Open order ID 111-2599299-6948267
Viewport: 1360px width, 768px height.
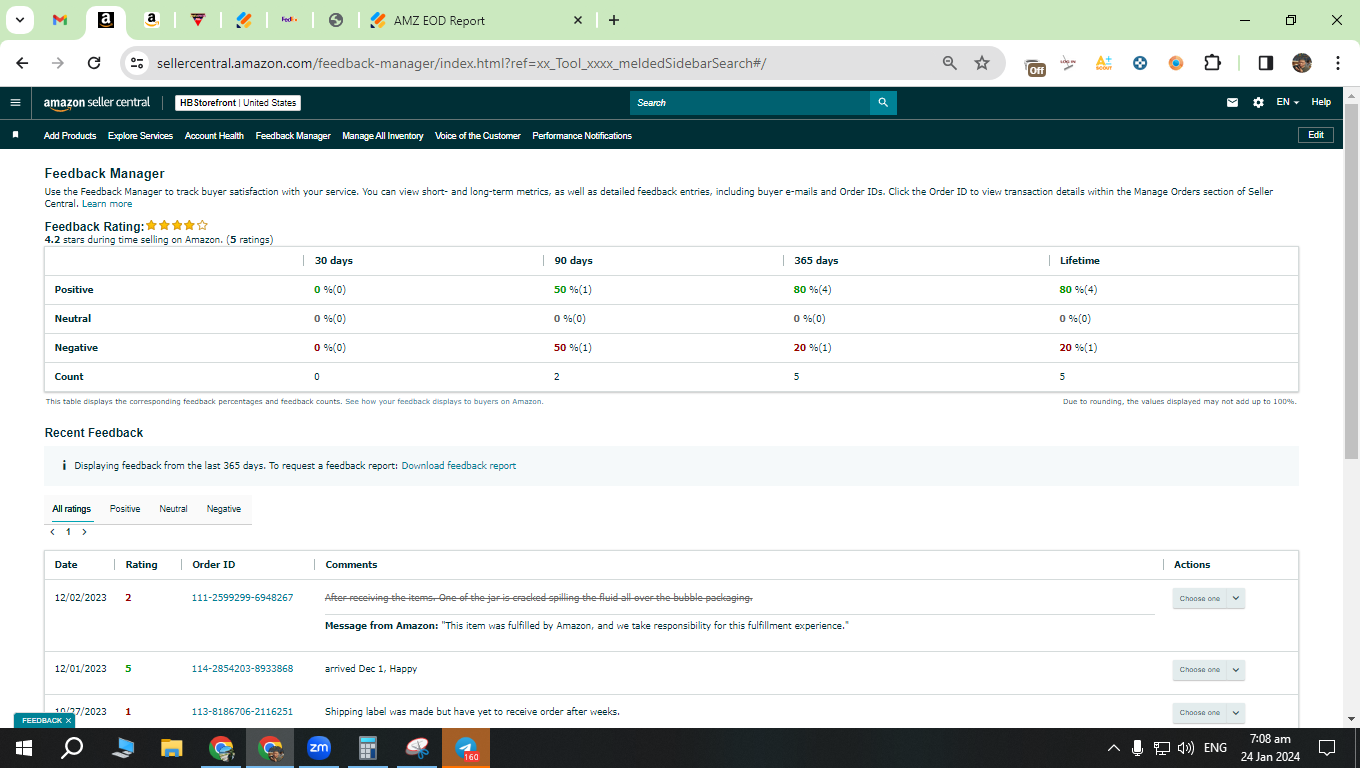(242, 598)
